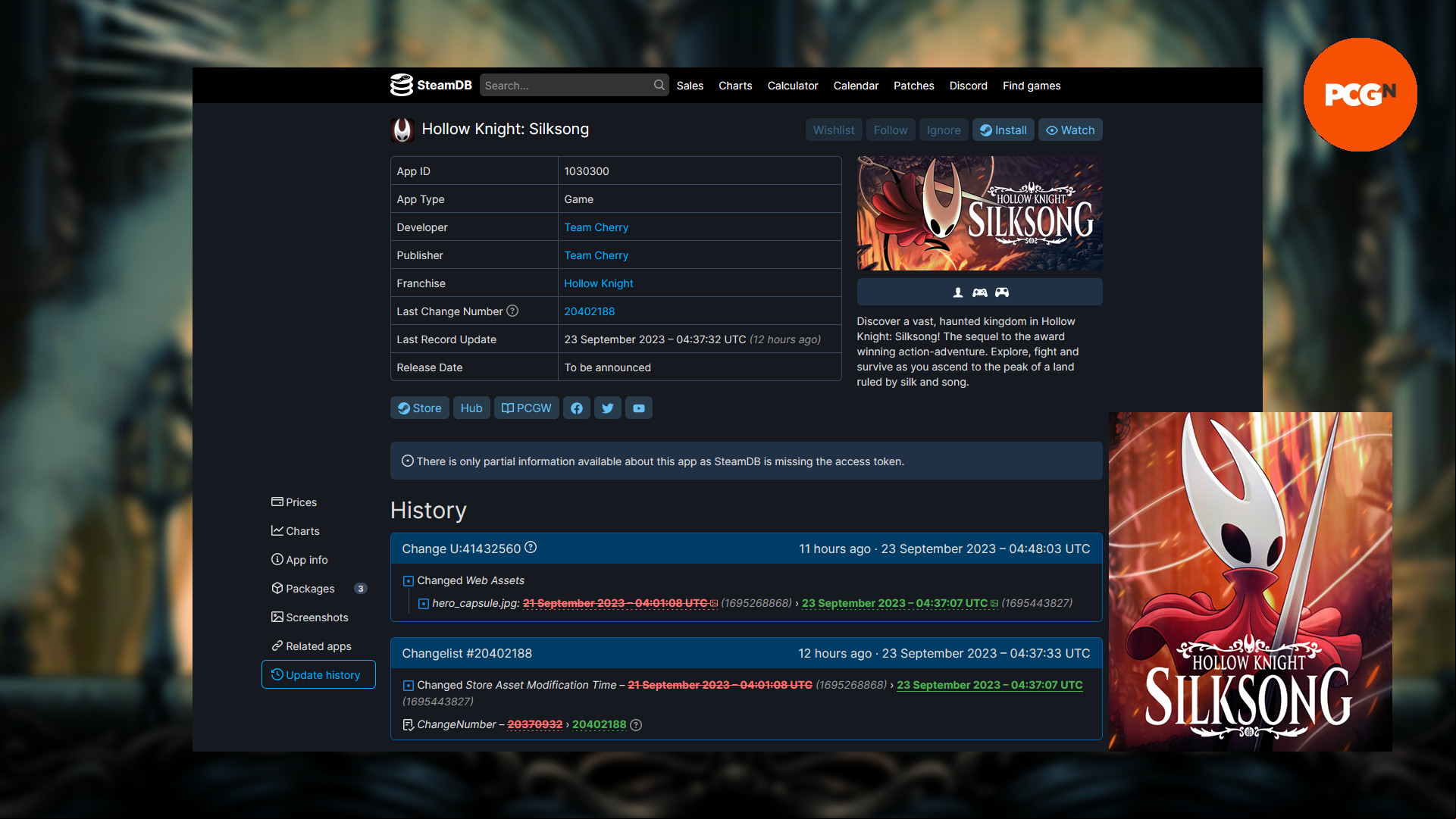Click the info icon in the partial information notice
This screenshot has height=819, width=1456.
[x=408, y=461]
